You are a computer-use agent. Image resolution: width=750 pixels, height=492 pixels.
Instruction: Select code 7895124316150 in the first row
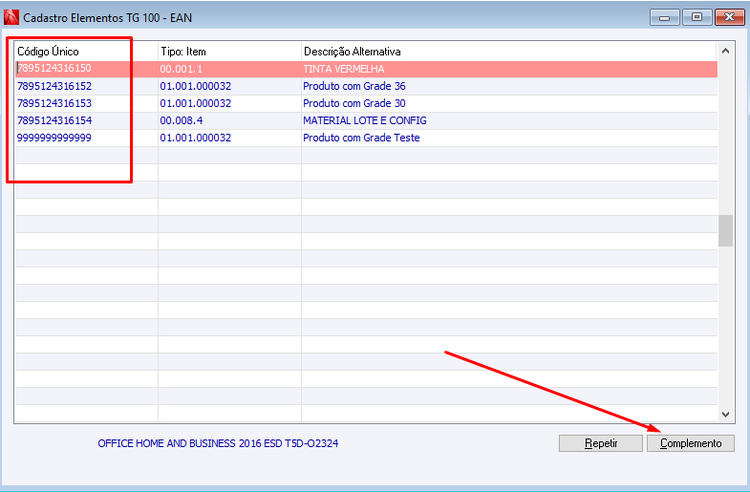54,68
